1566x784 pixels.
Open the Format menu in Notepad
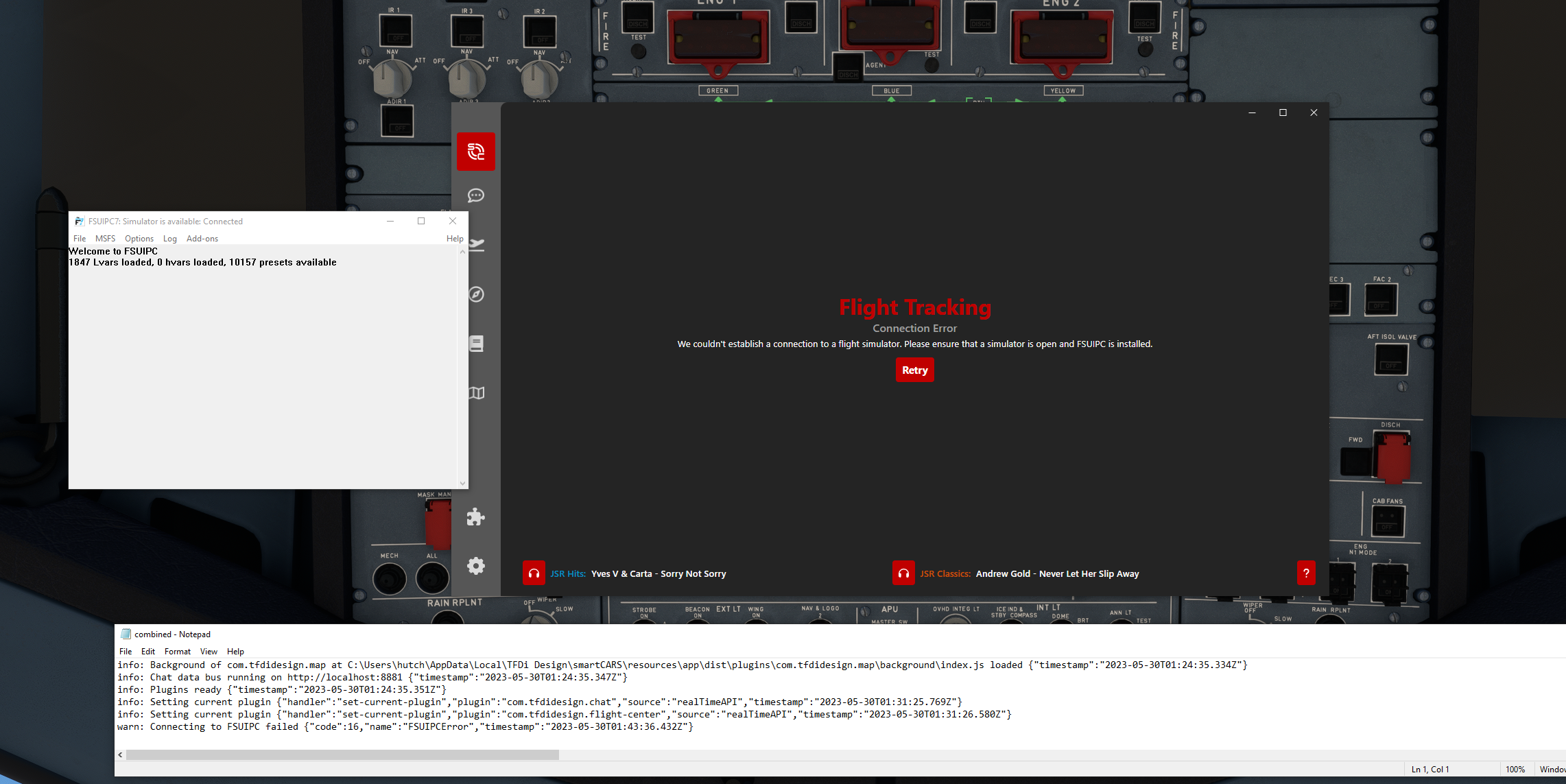(x=177, y=651)
